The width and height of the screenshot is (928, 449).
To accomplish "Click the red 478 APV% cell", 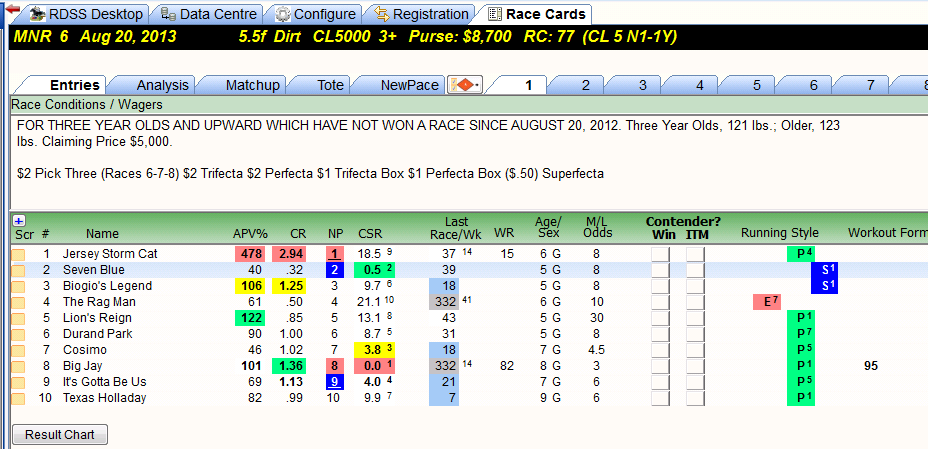I will pos(249,254).
